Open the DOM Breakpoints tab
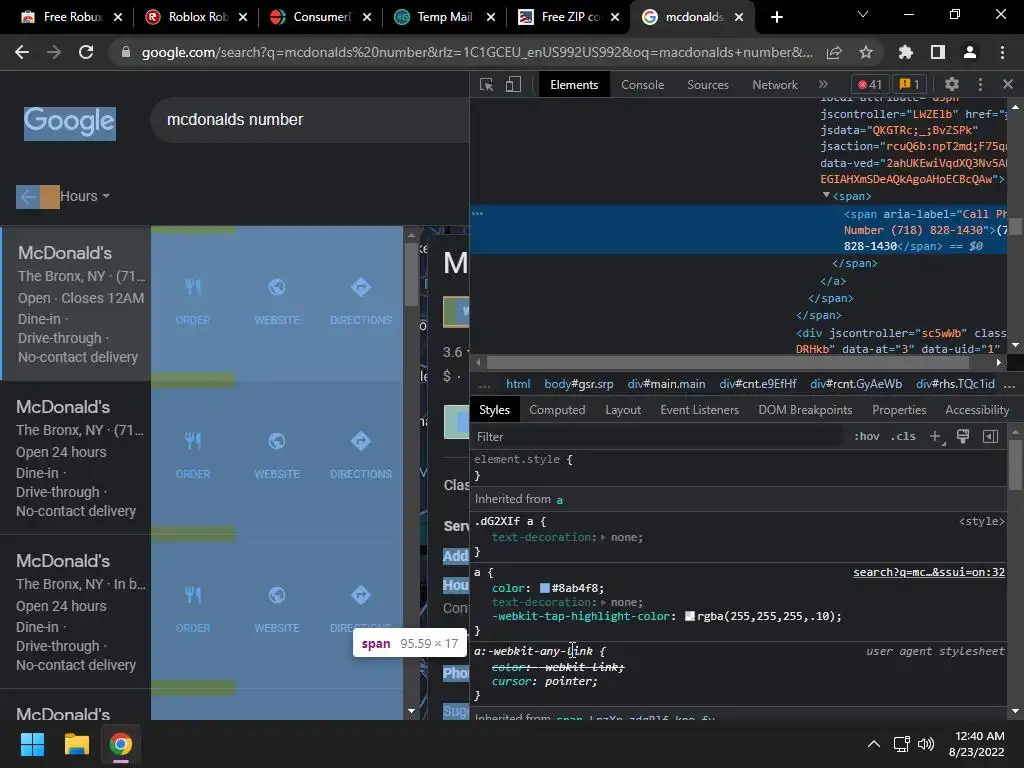This screenshot has width=1024, height=768. click(805, 410)
